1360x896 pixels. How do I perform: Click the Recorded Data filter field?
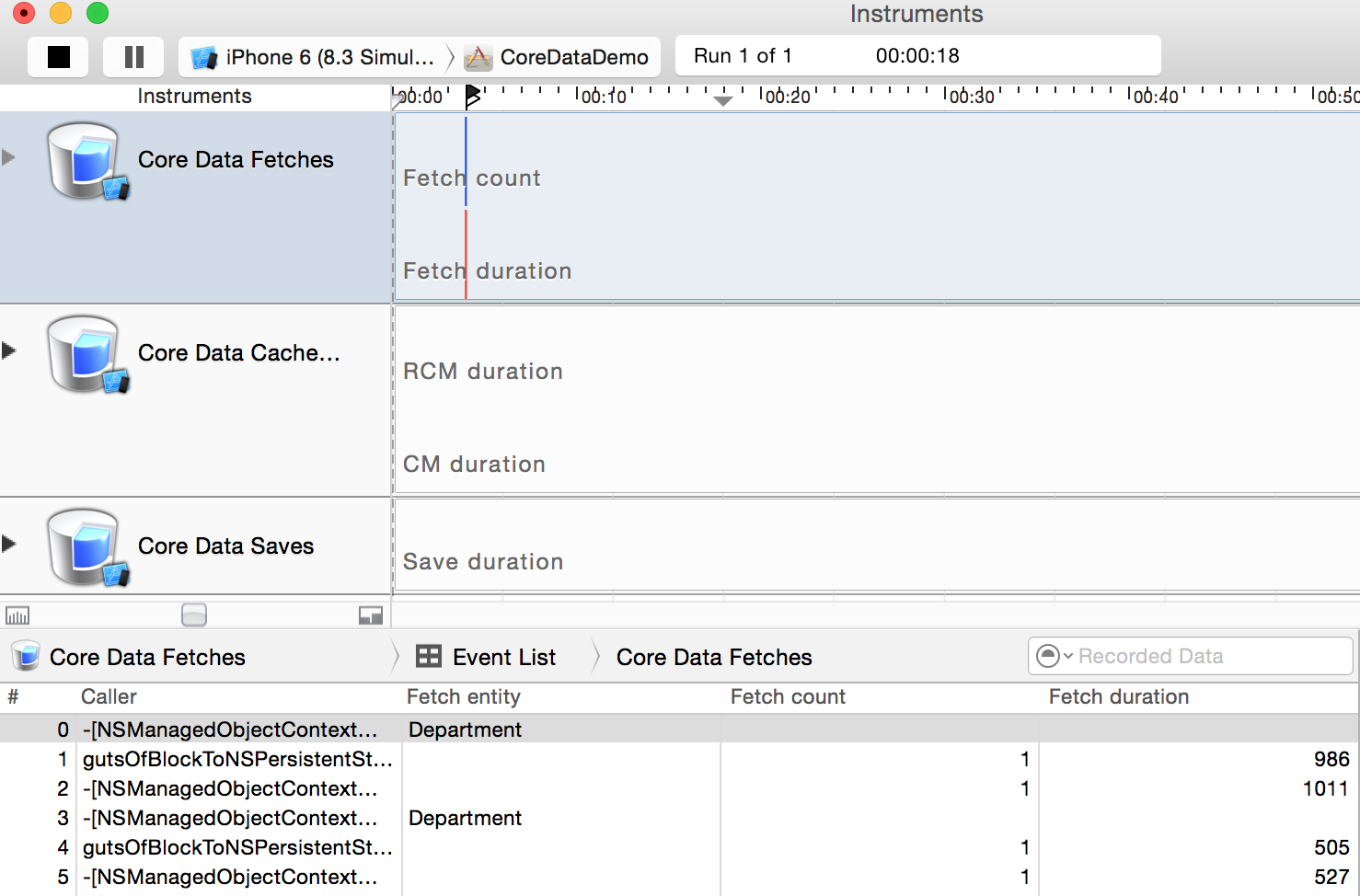[1191, 656]
